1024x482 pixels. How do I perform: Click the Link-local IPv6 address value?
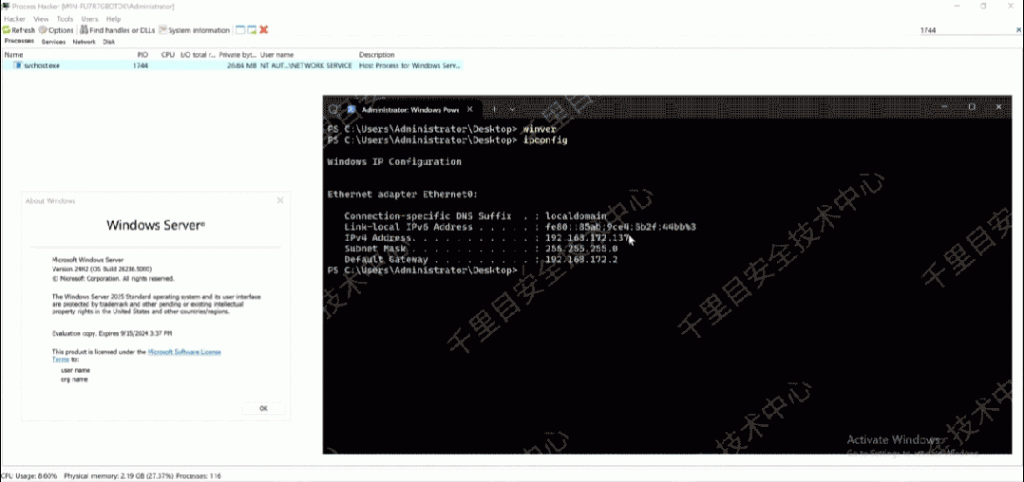pyautogui.click(x=620, y=227)
